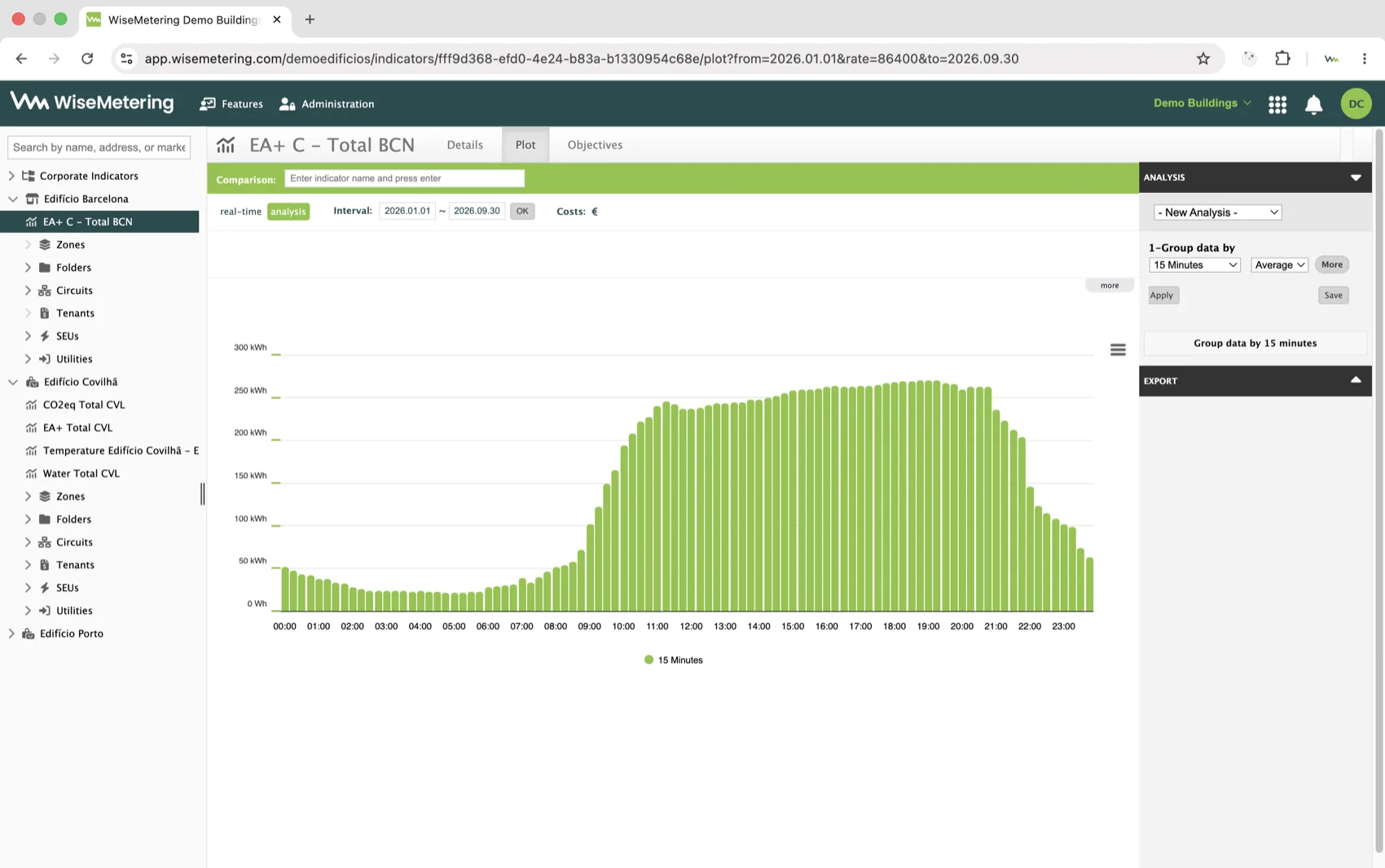Screen dimensions: 1385x868
Task: Click the Save analysis button
Action: pyautogui.click(x=1333, y=296)
